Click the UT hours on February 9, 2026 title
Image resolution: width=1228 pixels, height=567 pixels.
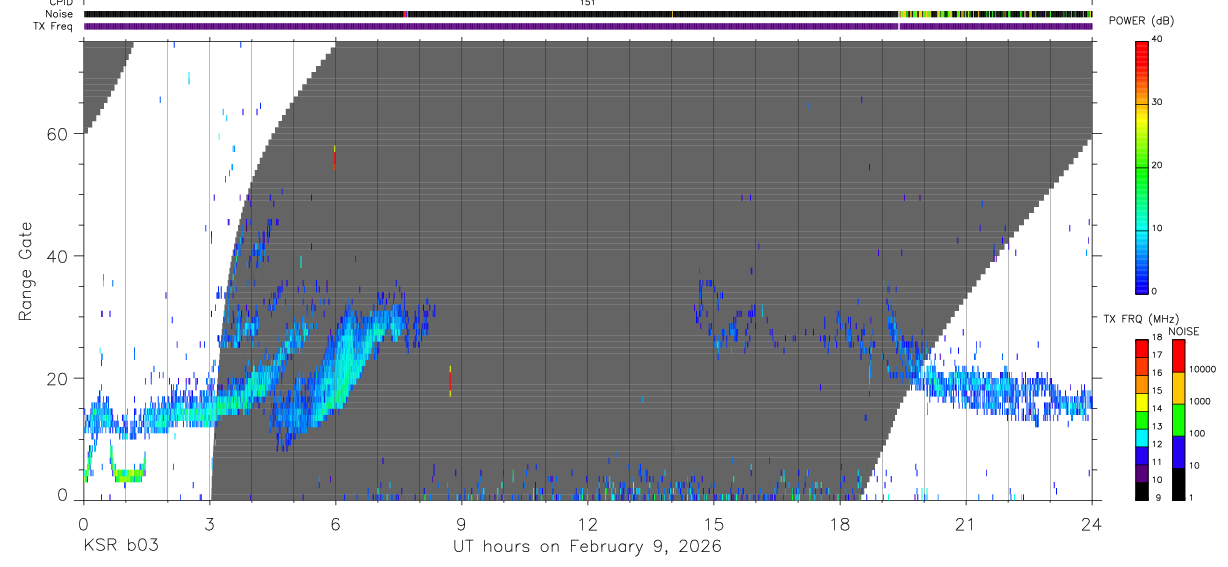tap(589, 546)
